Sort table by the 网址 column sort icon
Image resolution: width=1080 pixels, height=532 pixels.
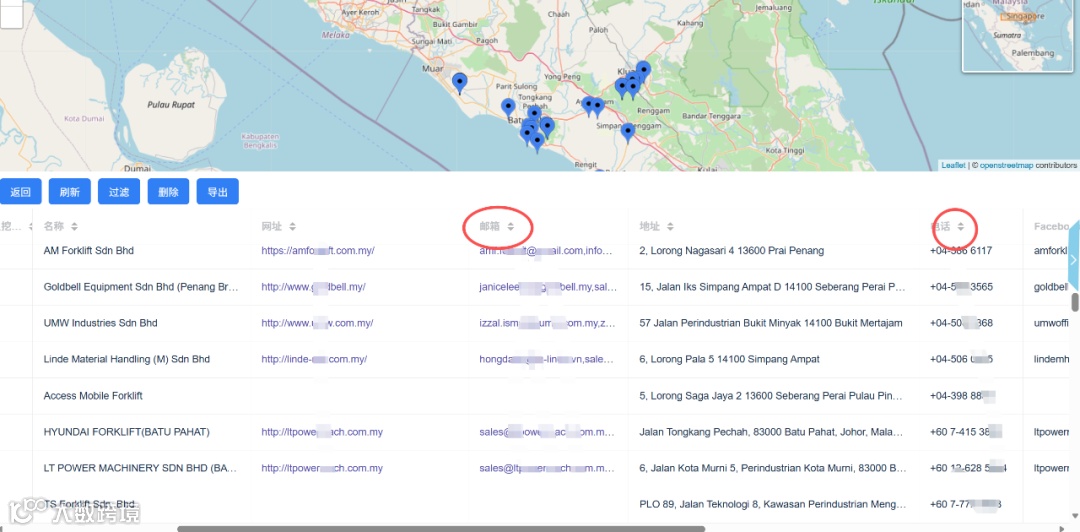point(292,227)
